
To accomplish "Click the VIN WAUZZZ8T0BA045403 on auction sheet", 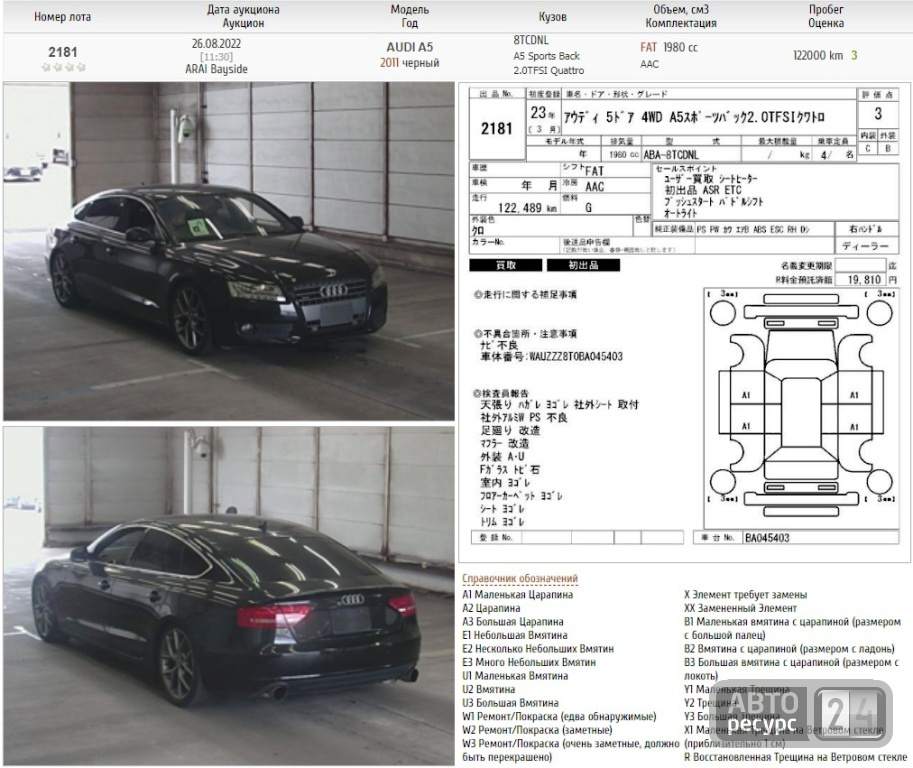I will 575,356.
